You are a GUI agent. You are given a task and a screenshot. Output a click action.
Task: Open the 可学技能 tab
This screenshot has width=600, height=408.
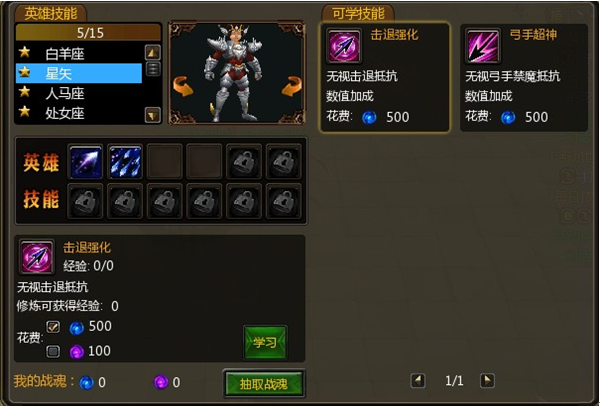[358, 14]
